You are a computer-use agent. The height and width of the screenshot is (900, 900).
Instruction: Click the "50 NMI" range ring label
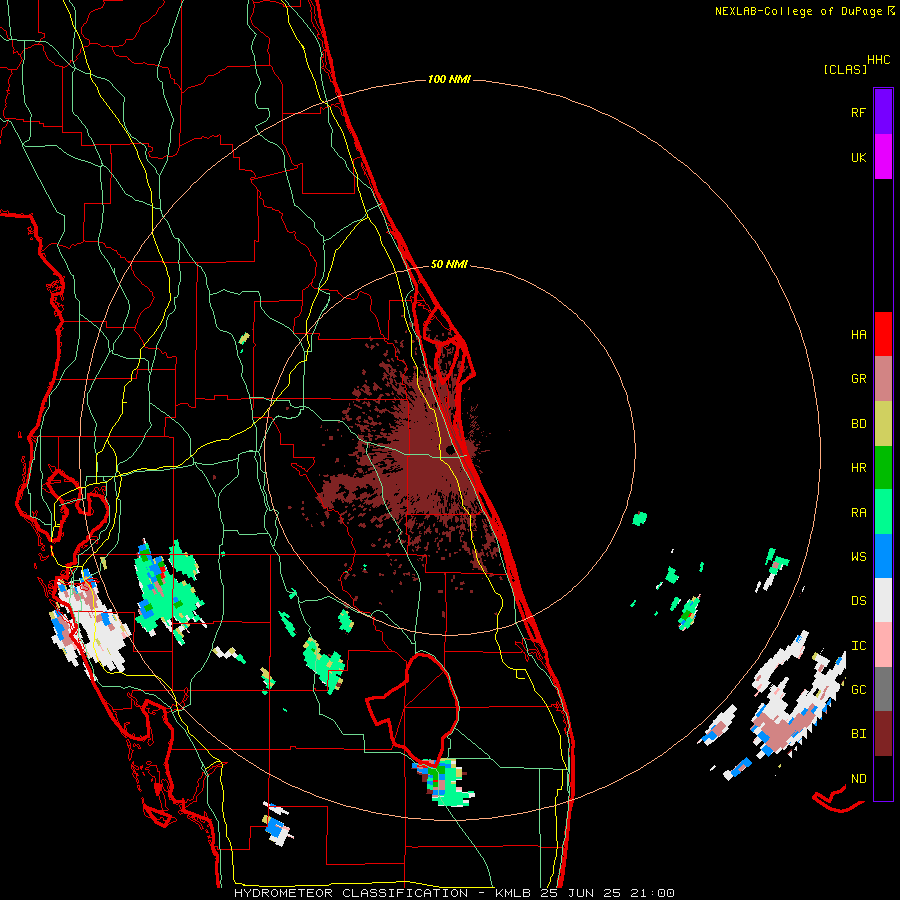pos(449,264)
